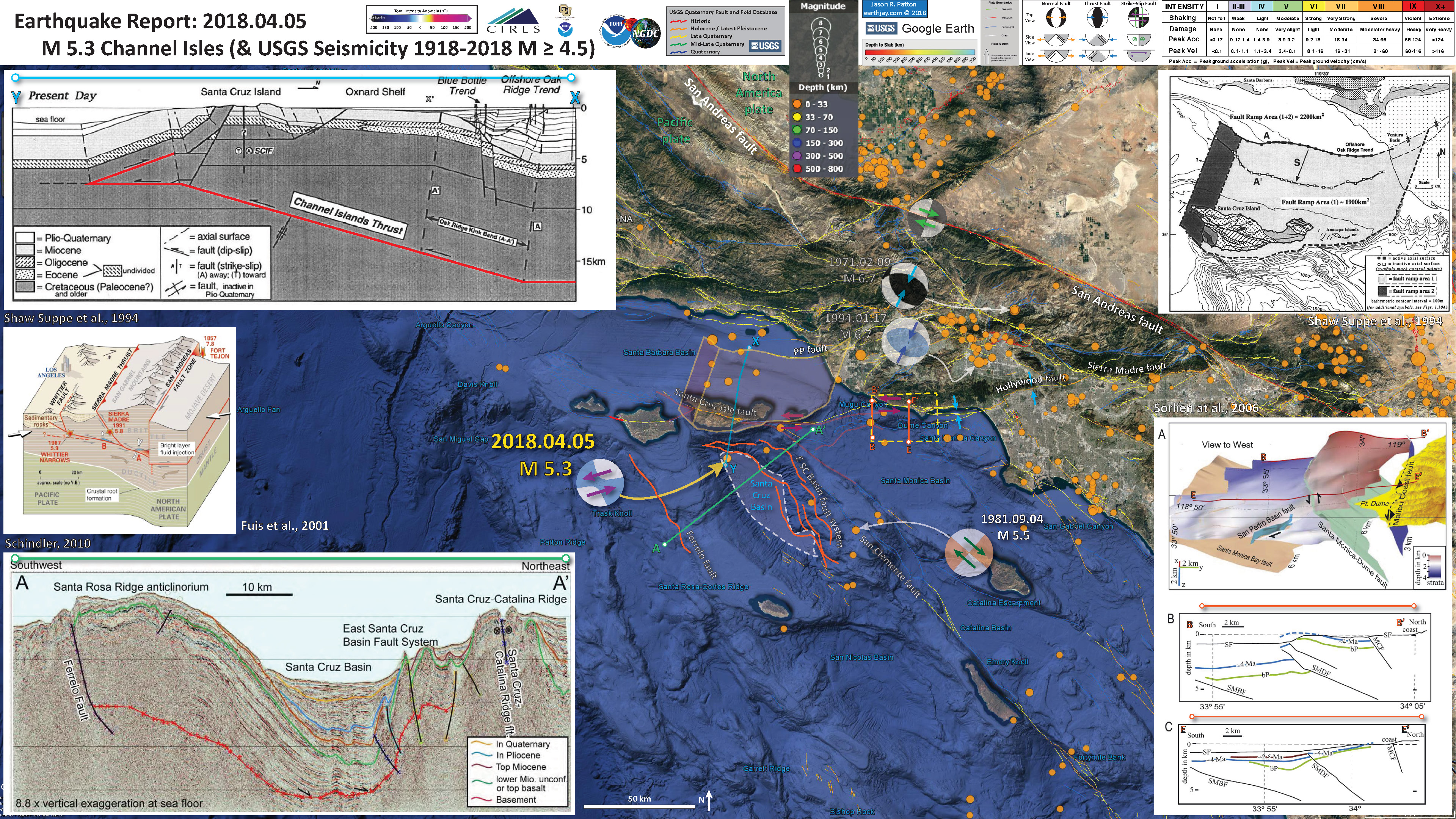Click the 1994.01.17 M 6.7 focal mechanism

[x=905, y=341]
